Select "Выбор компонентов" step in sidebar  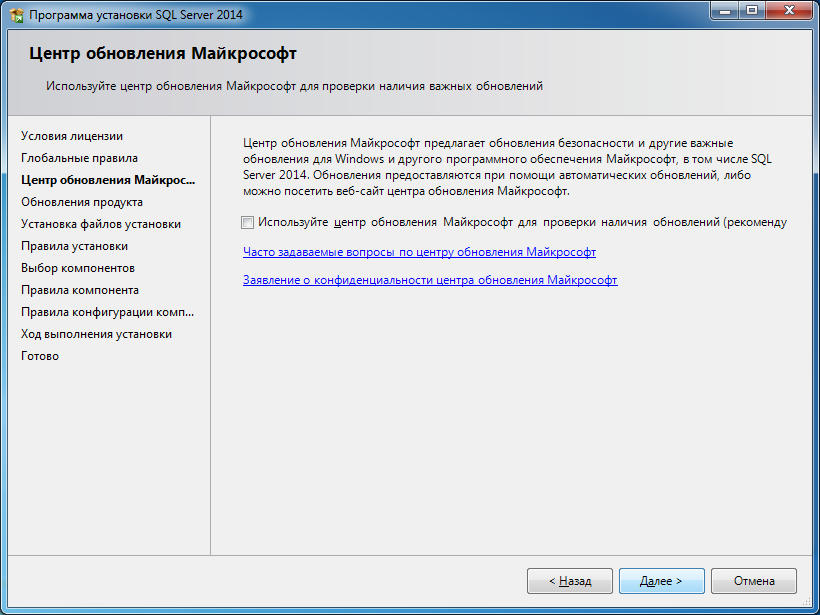[78, 268]
